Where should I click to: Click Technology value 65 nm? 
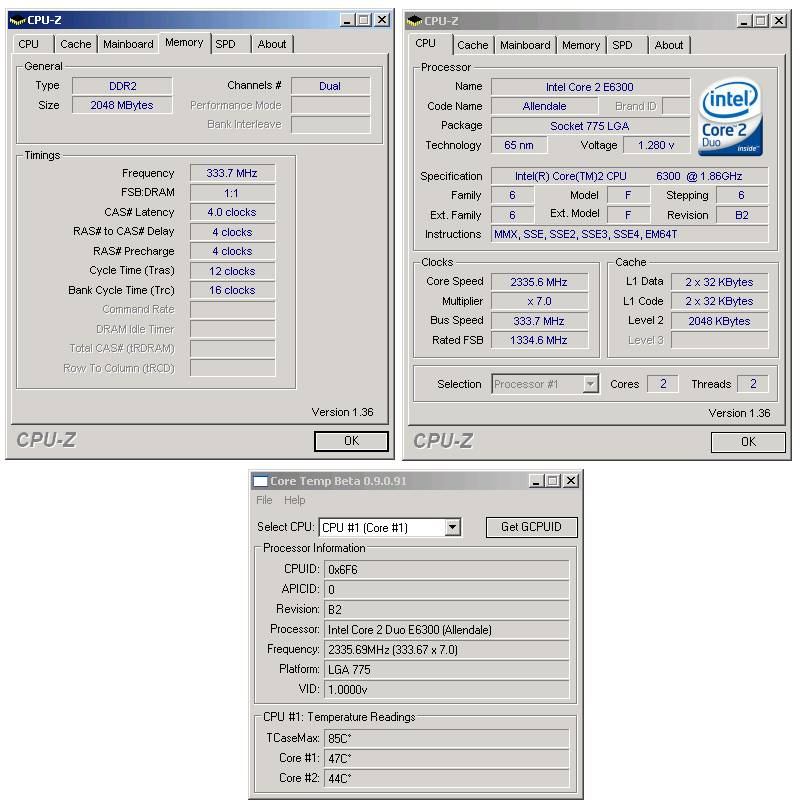pyautogui.click(x=519, y=145)
